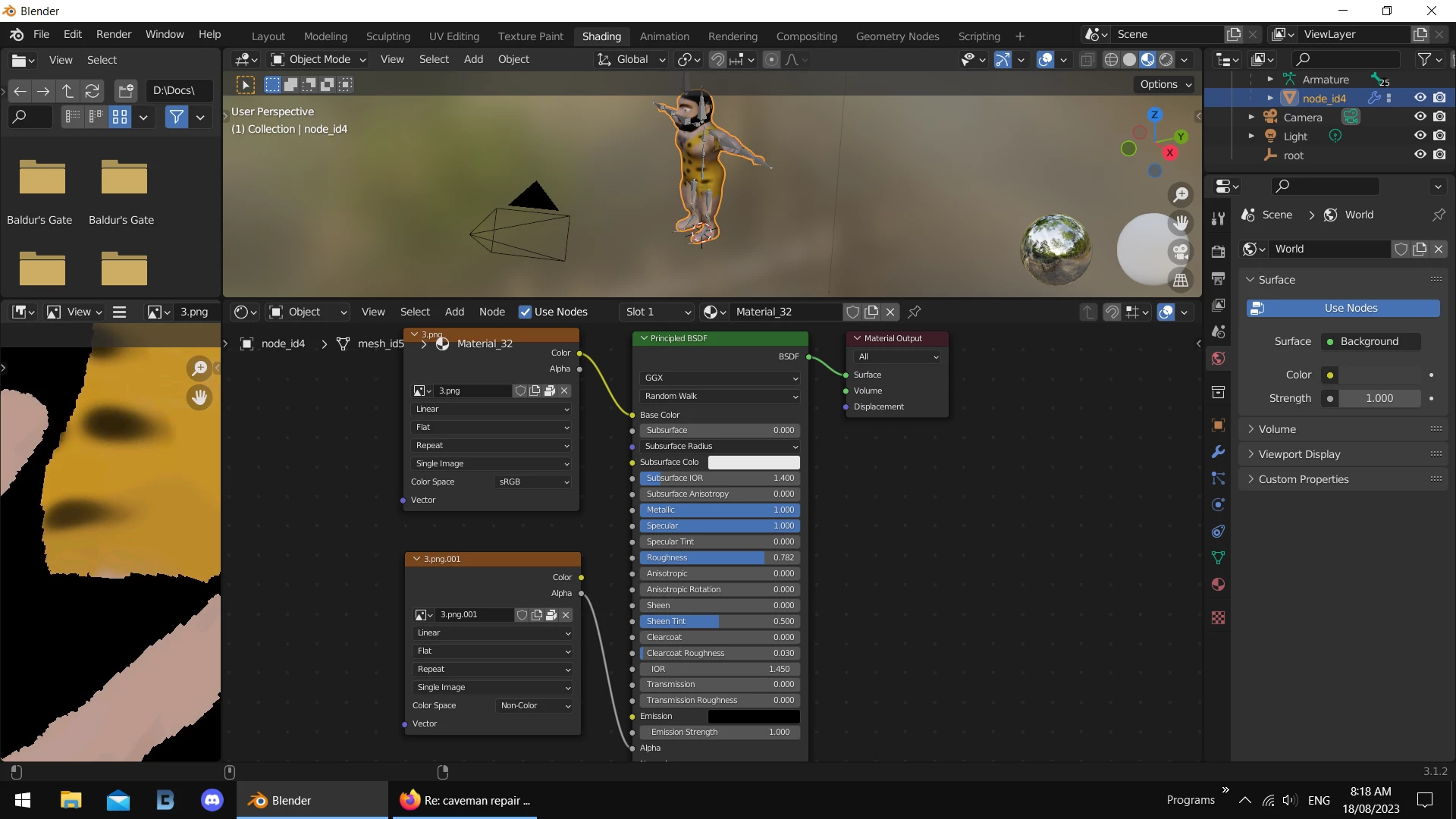Uncheck the Use Nodes checkbox
This screenshot has width=1456, height=819.
525,312
